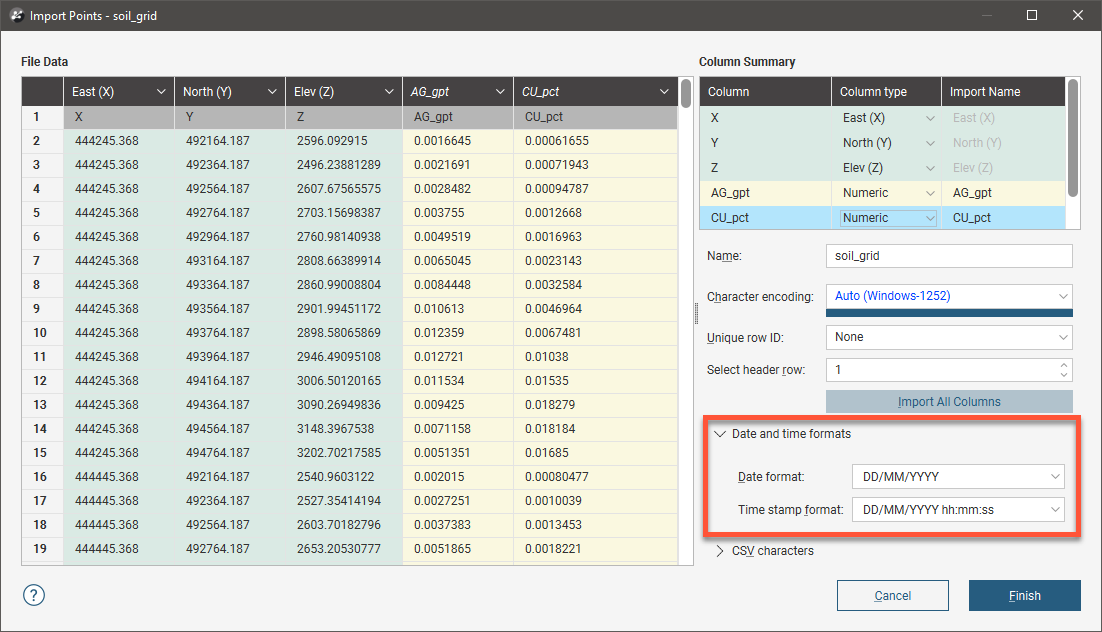Viewport: 1102px width, 632px height.
Task: Change column type for CU_pct row
Action: [x=887, y=218]
